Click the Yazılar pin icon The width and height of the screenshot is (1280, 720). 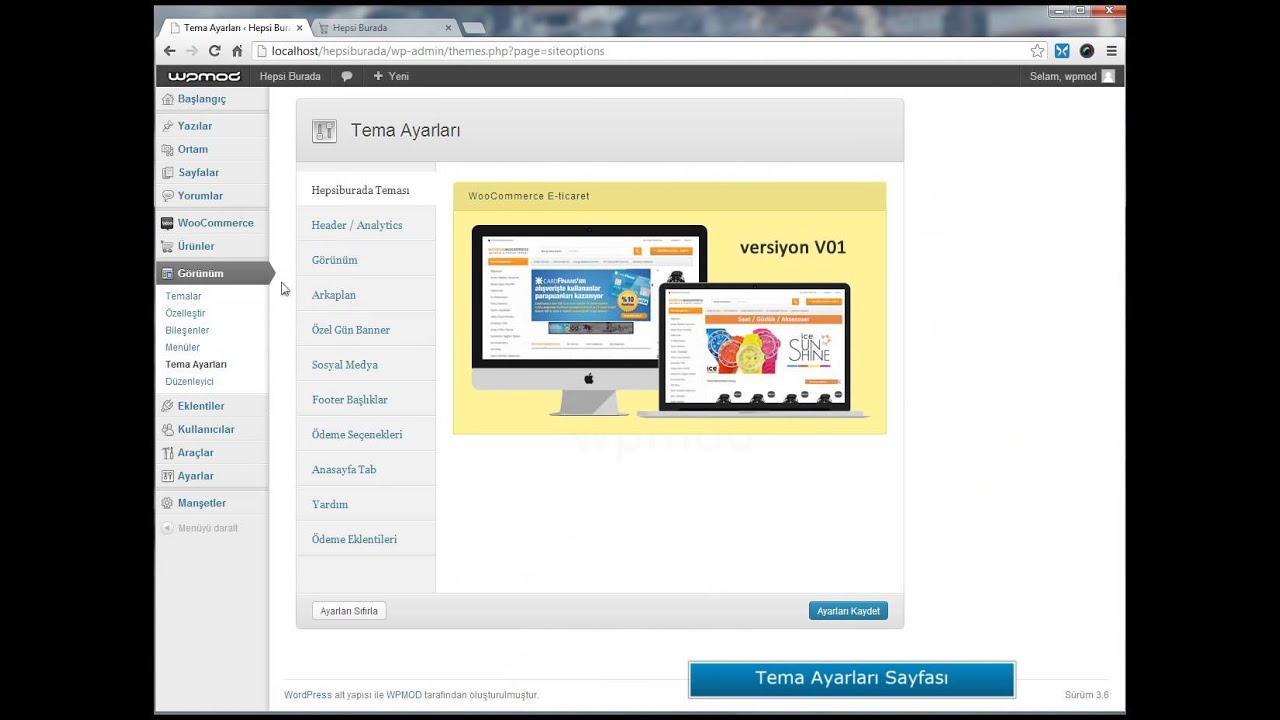coord(168,126)
